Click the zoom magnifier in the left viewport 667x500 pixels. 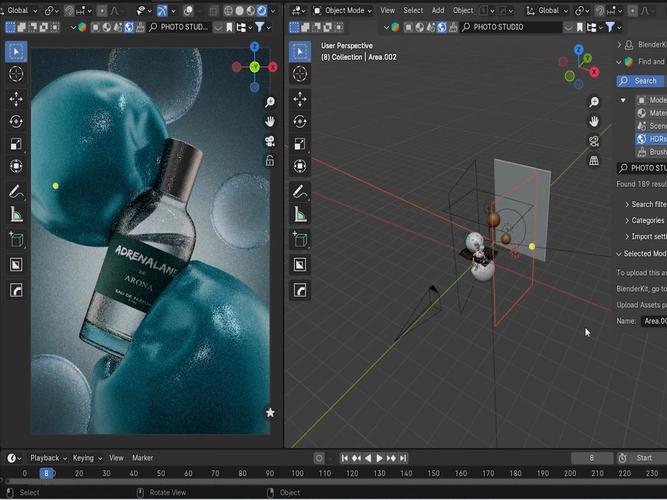[270, 102]
